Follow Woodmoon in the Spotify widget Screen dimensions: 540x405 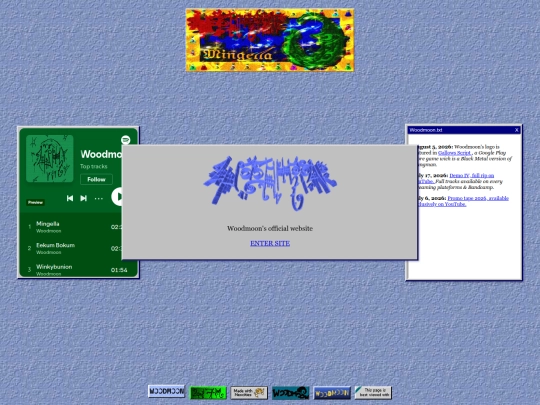click(x=96, y=179)
